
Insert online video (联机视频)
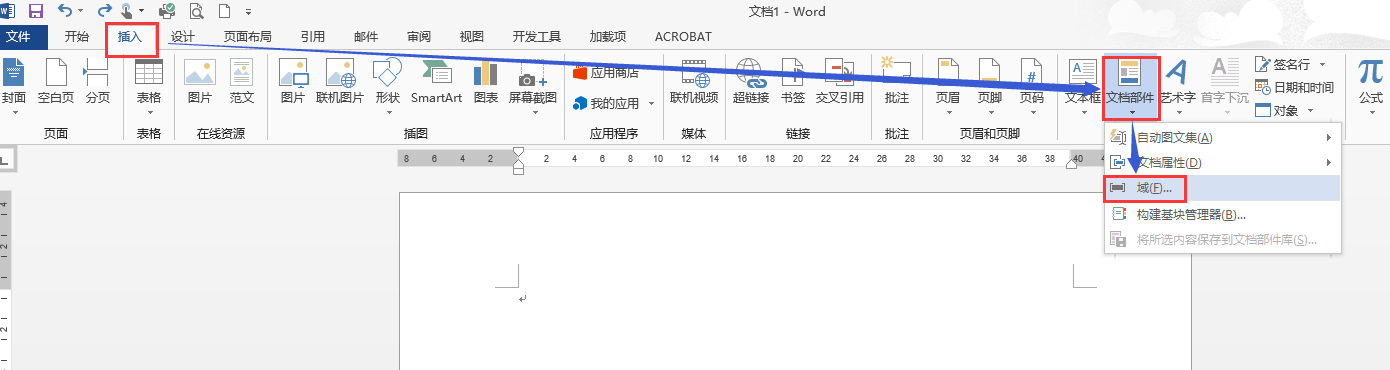coord(694,82)
